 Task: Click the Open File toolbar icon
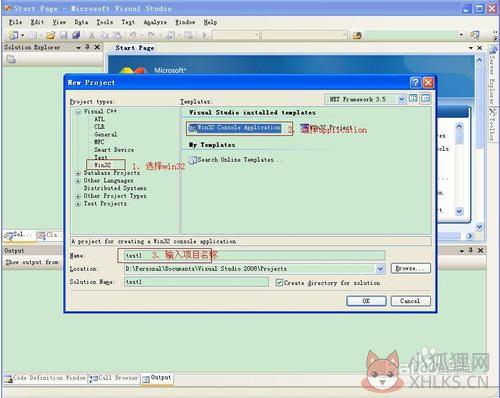click(51, 35)
